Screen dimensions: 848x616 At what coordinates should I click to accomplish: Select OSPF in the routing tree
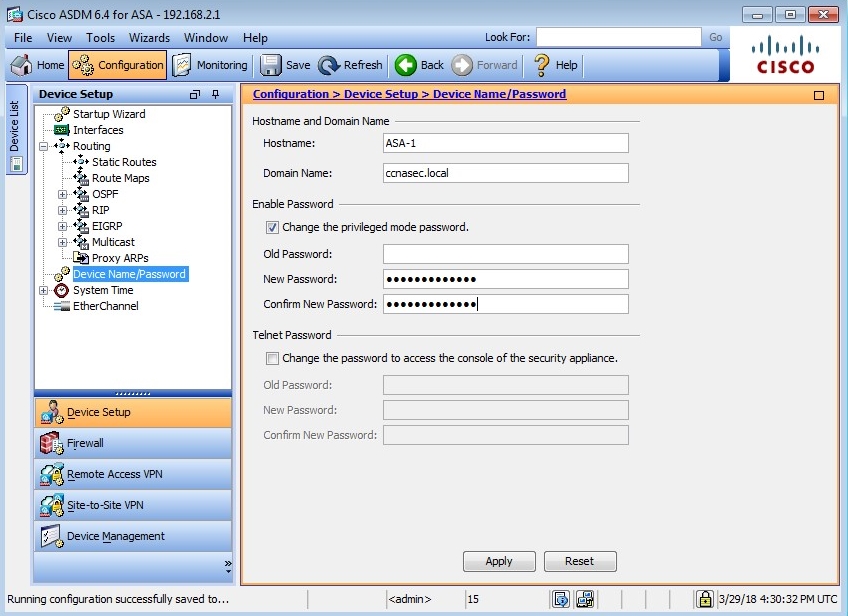[105, 194]
